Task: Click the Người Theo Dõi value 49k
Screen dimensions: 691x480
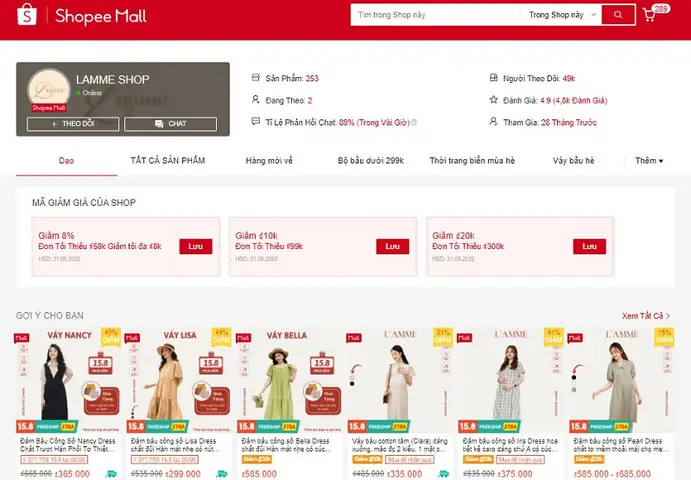Action: 568,78
